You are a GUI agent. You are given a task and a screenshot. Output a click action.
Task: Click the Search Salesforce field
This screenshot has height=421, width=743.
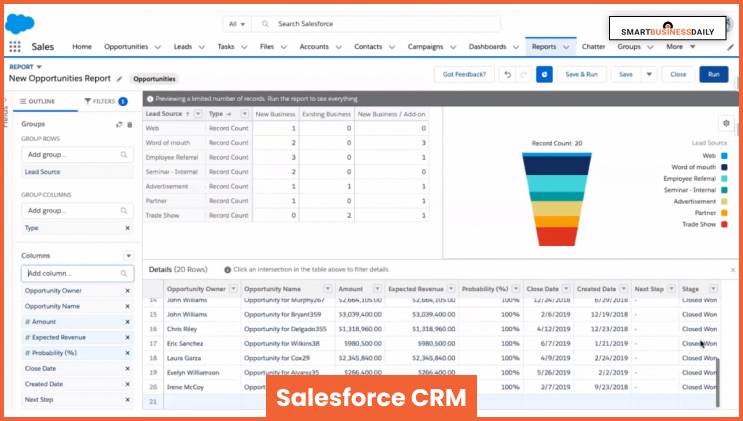point(376,24)
